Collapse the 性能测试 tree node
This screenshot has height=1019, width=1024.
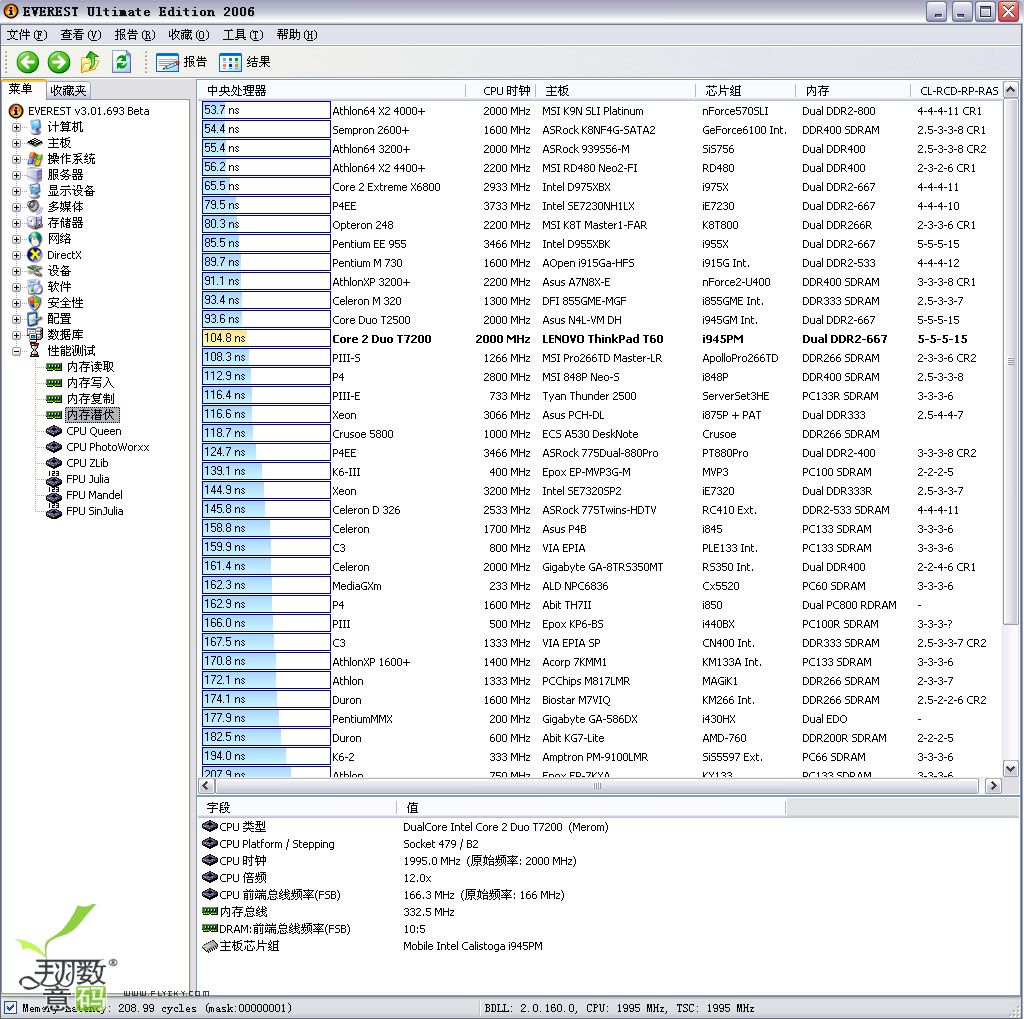[x=16, y=351]
